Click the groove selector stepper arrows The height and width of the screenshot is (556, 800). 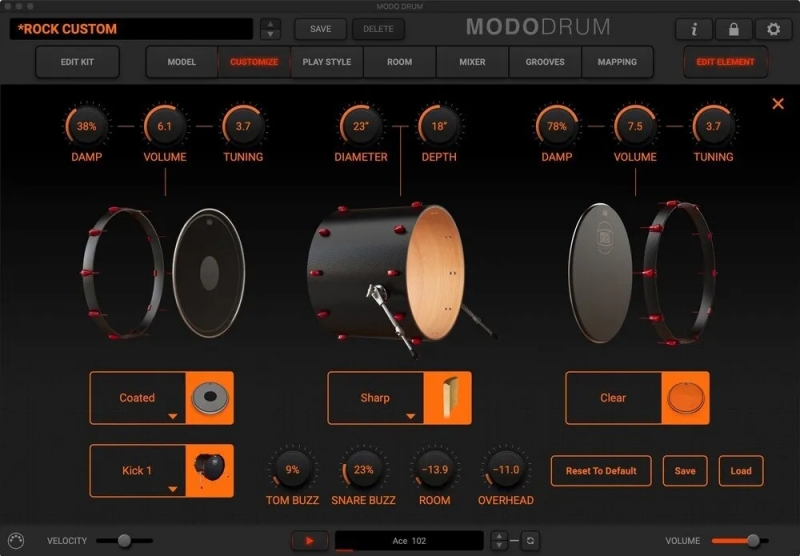coord(499,541)
